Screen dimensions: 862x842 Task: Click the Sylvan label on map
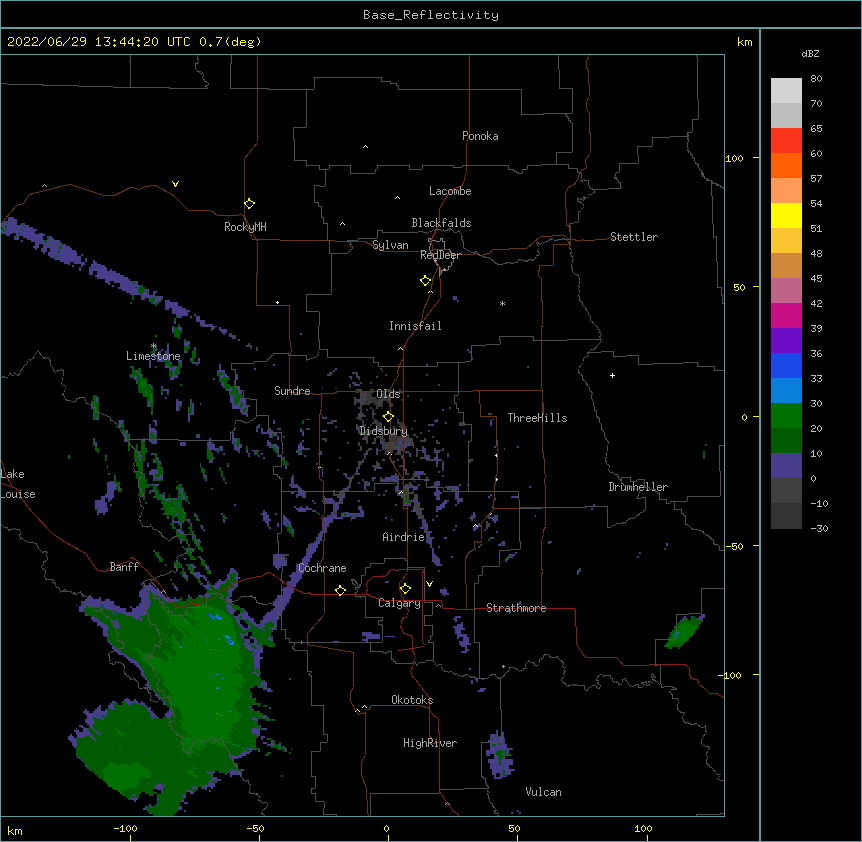(390, 245)
